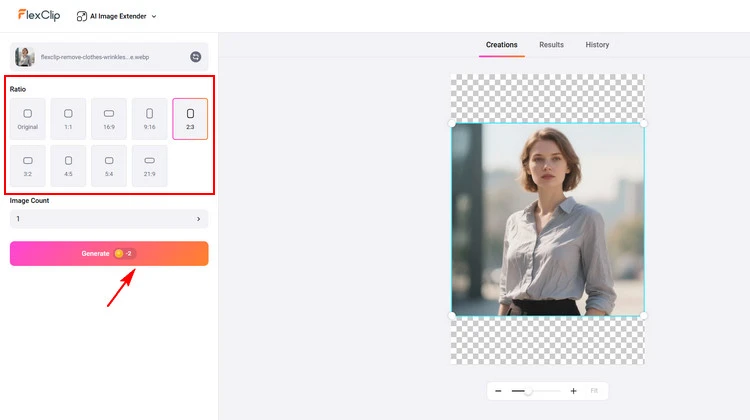750x420 pixels.
Task: Select the 21:9 ratio option
Action: 150,166
